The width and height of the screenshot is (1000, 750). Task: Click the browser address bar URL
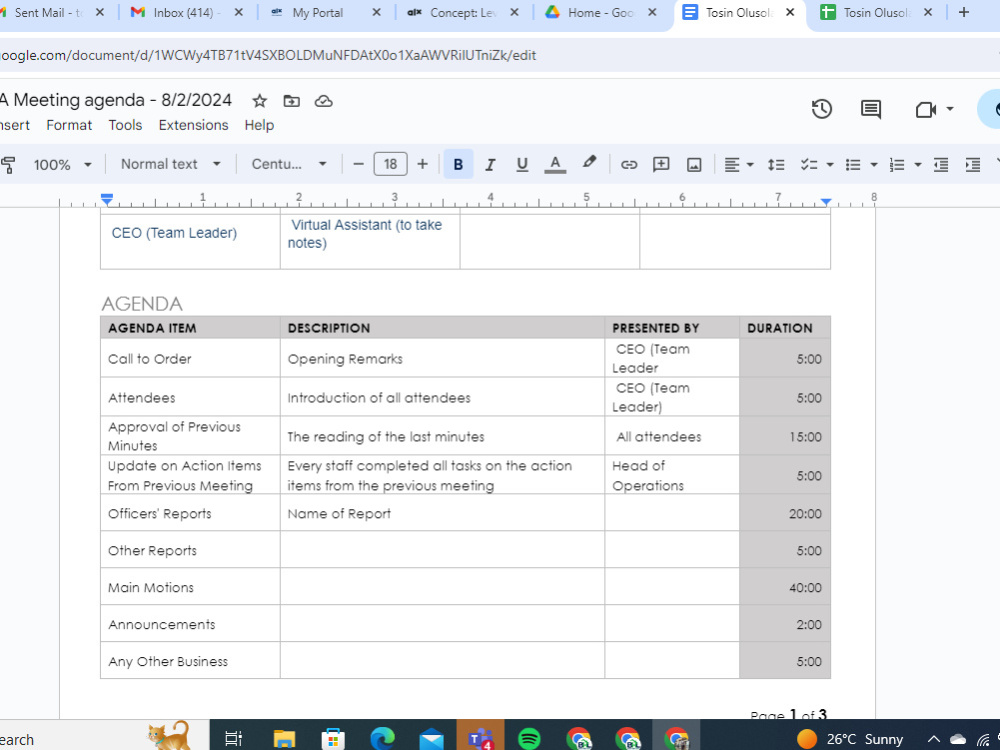(268, 55)
